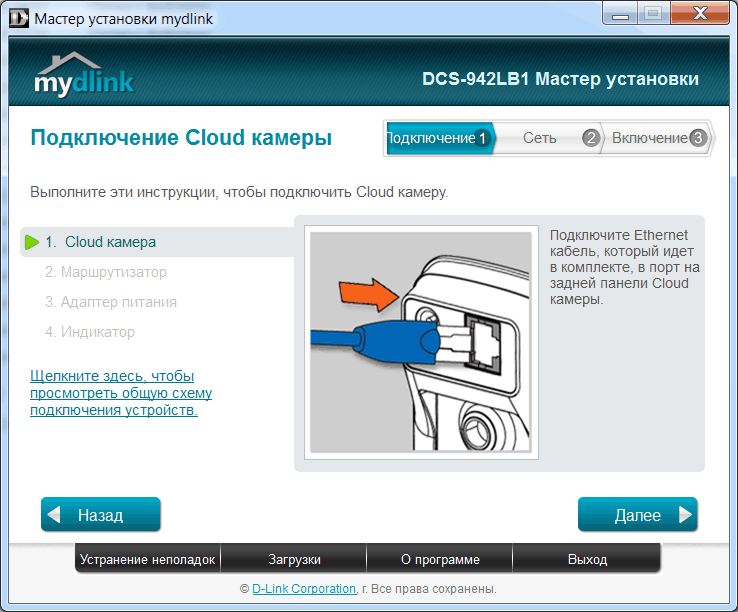Open the general connection scheme link
The image size is (738, 612).
[121, 393]
